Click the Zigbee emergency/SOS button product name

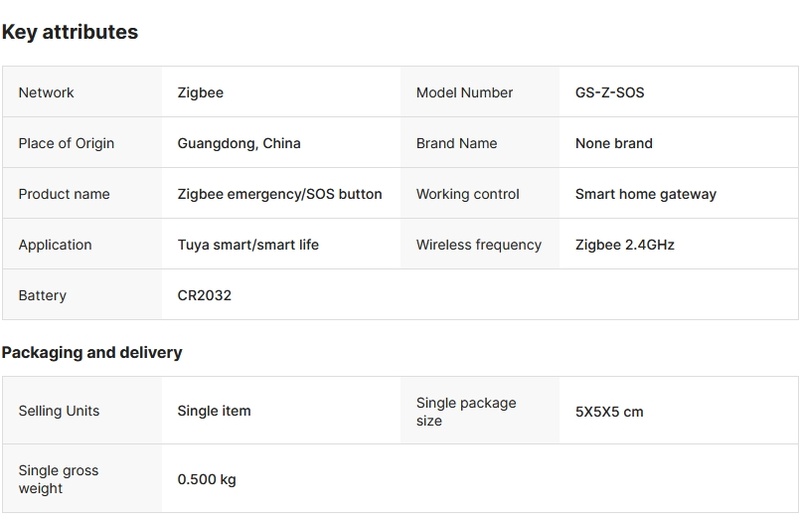pyautogui.click(x=280, y=194)
